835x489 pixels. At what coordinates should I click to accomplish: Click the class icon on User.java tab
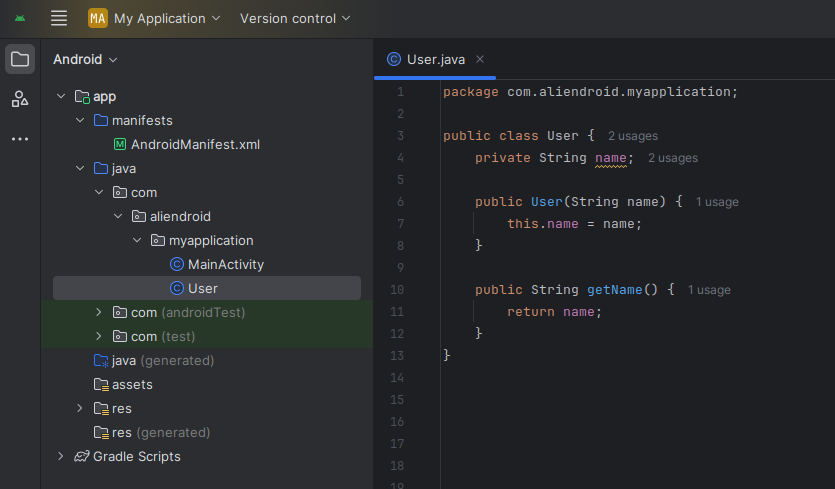(394, 59)
